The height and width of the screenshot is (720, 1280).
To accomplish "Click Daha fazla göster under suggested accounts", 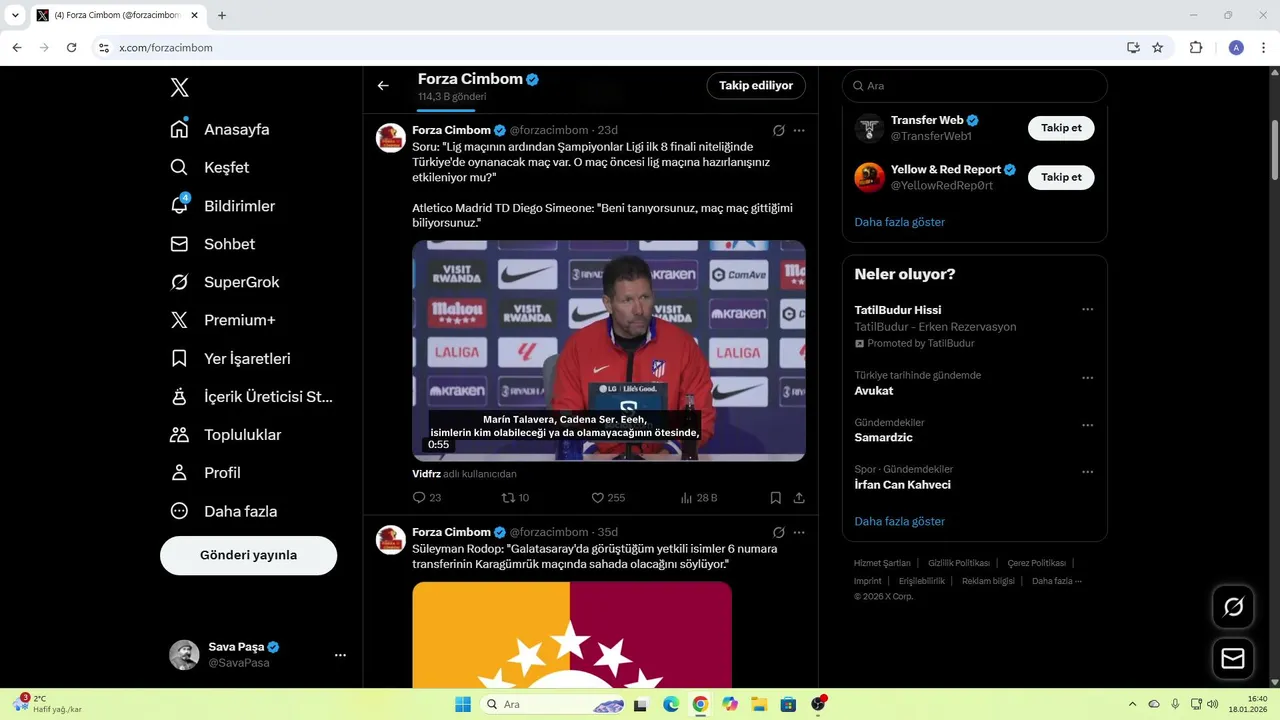I will pyautogui.click(x=899, y=222).
